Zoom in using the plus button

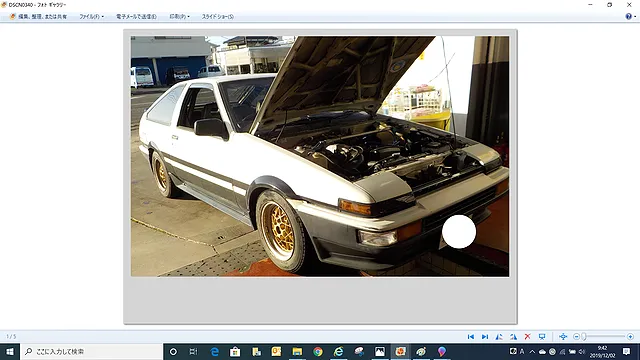(631, 337)
